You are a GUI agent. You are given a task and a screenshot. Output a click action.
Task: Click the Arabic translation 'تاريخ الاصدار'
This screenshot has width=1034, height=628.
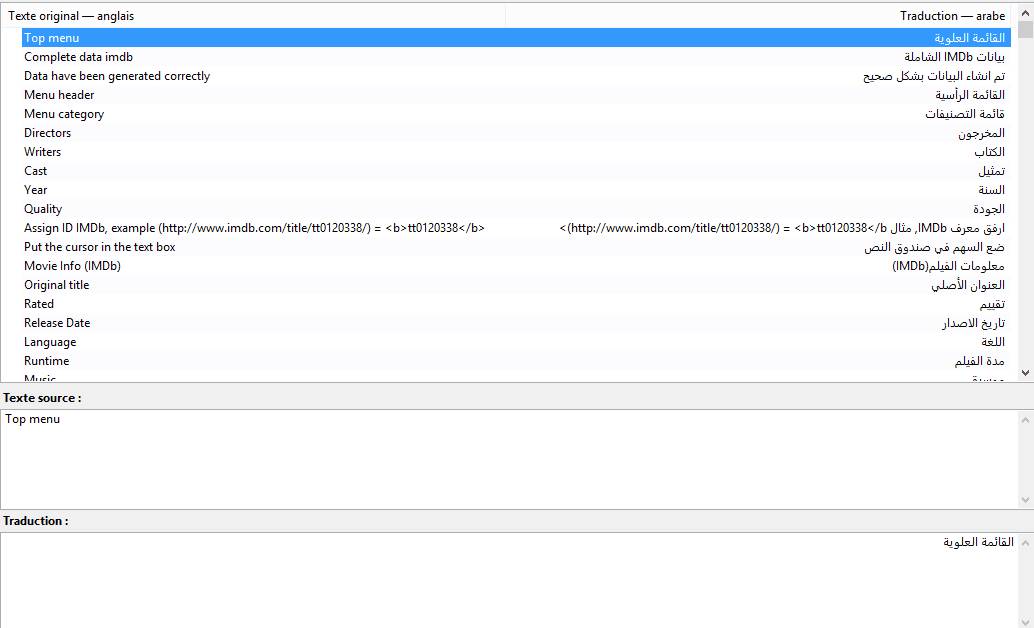(973, 323)
